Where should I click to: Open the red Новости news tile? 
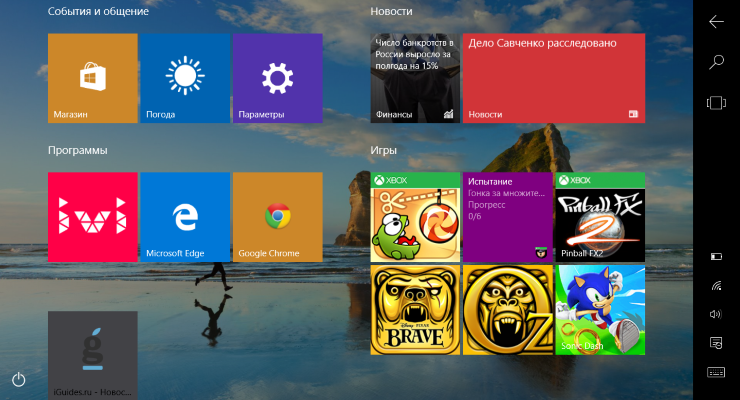click(x=553, y=78)
